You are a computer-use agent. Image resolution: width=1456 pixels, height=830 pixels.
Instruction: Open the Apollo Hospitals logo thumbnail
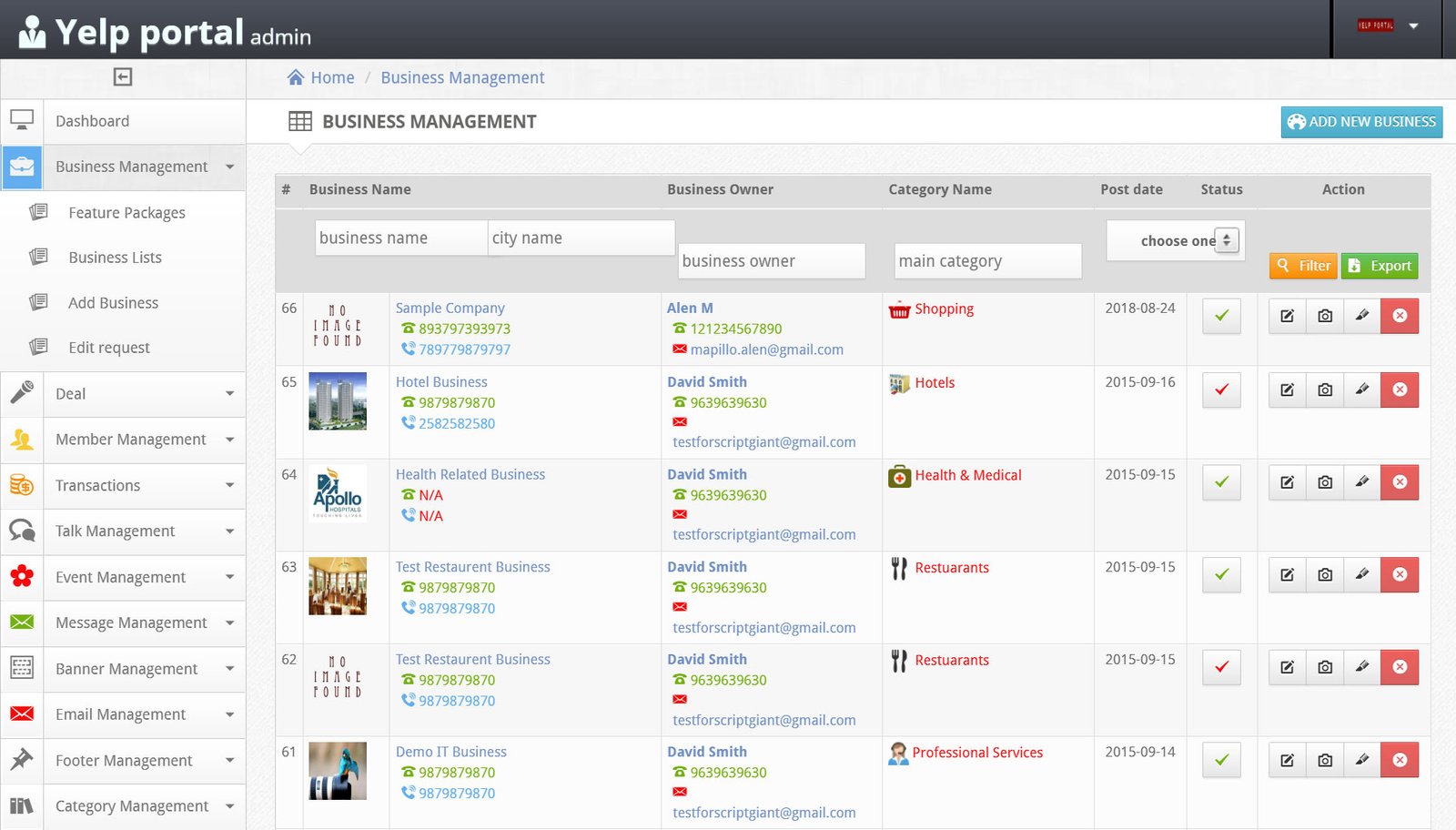[x=338, y=493]
